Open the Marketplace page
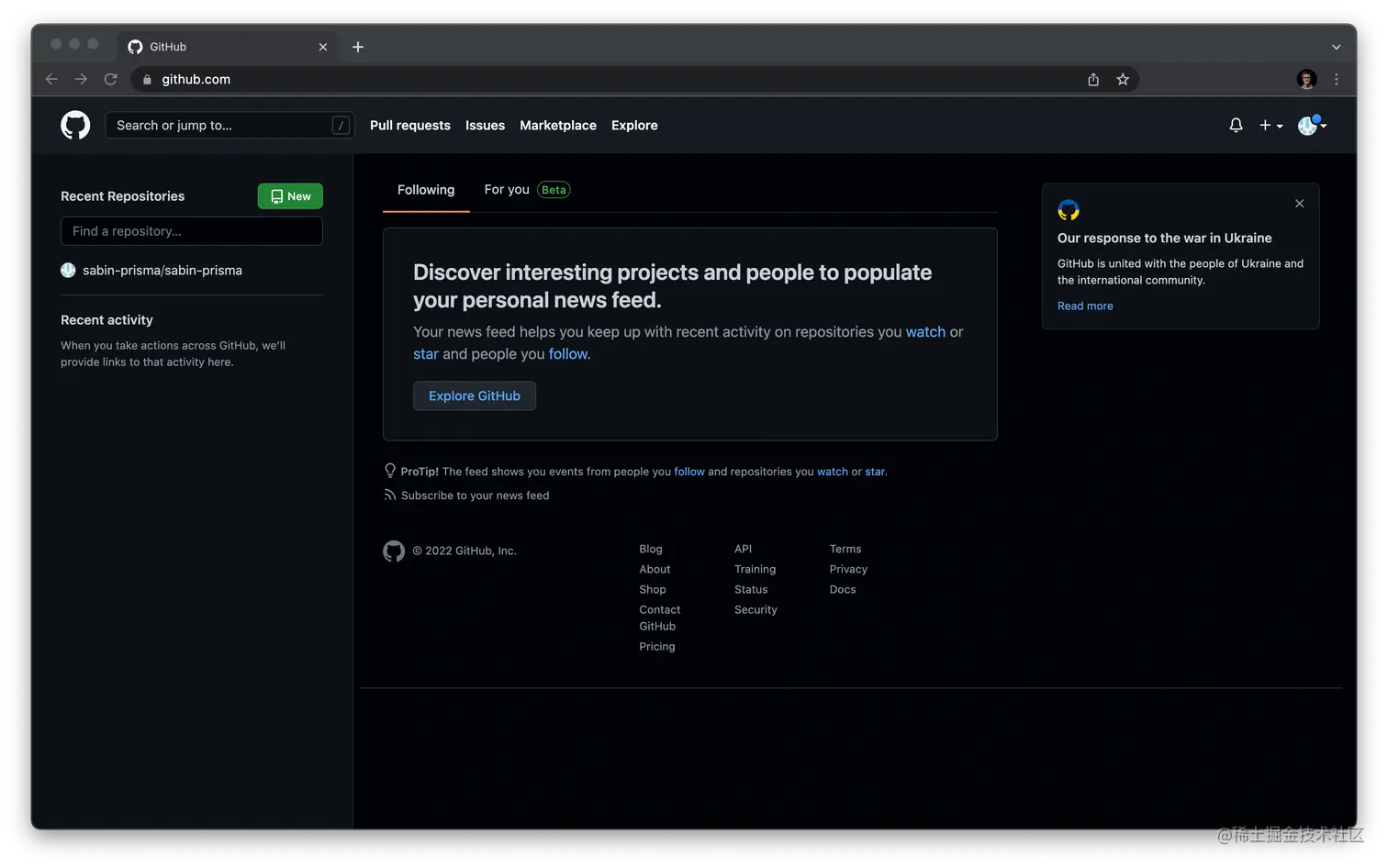1388x868 pixels. tap(557, 125)
